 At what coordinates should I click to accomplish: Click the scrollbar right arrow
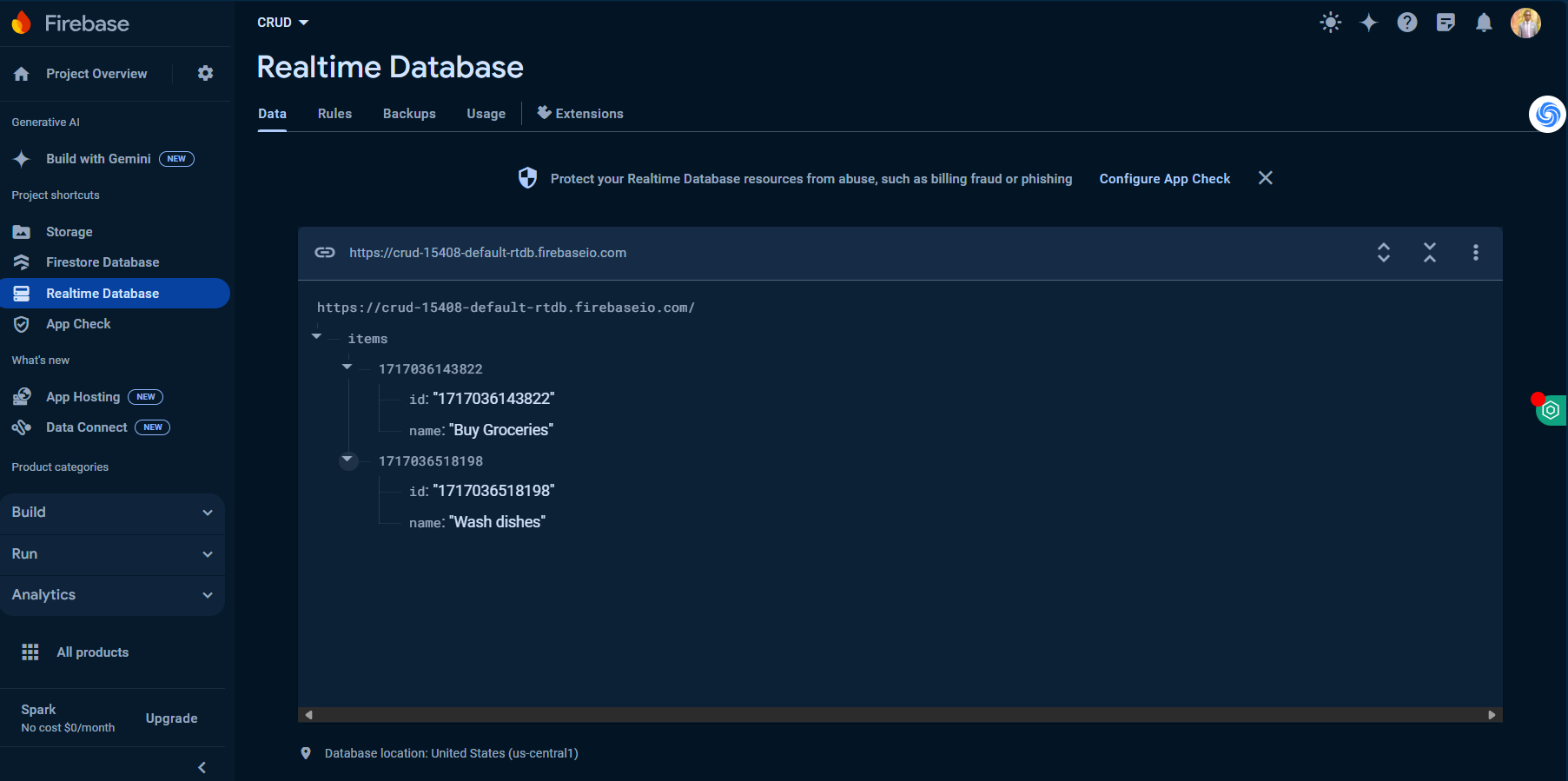pos(1492,715)
